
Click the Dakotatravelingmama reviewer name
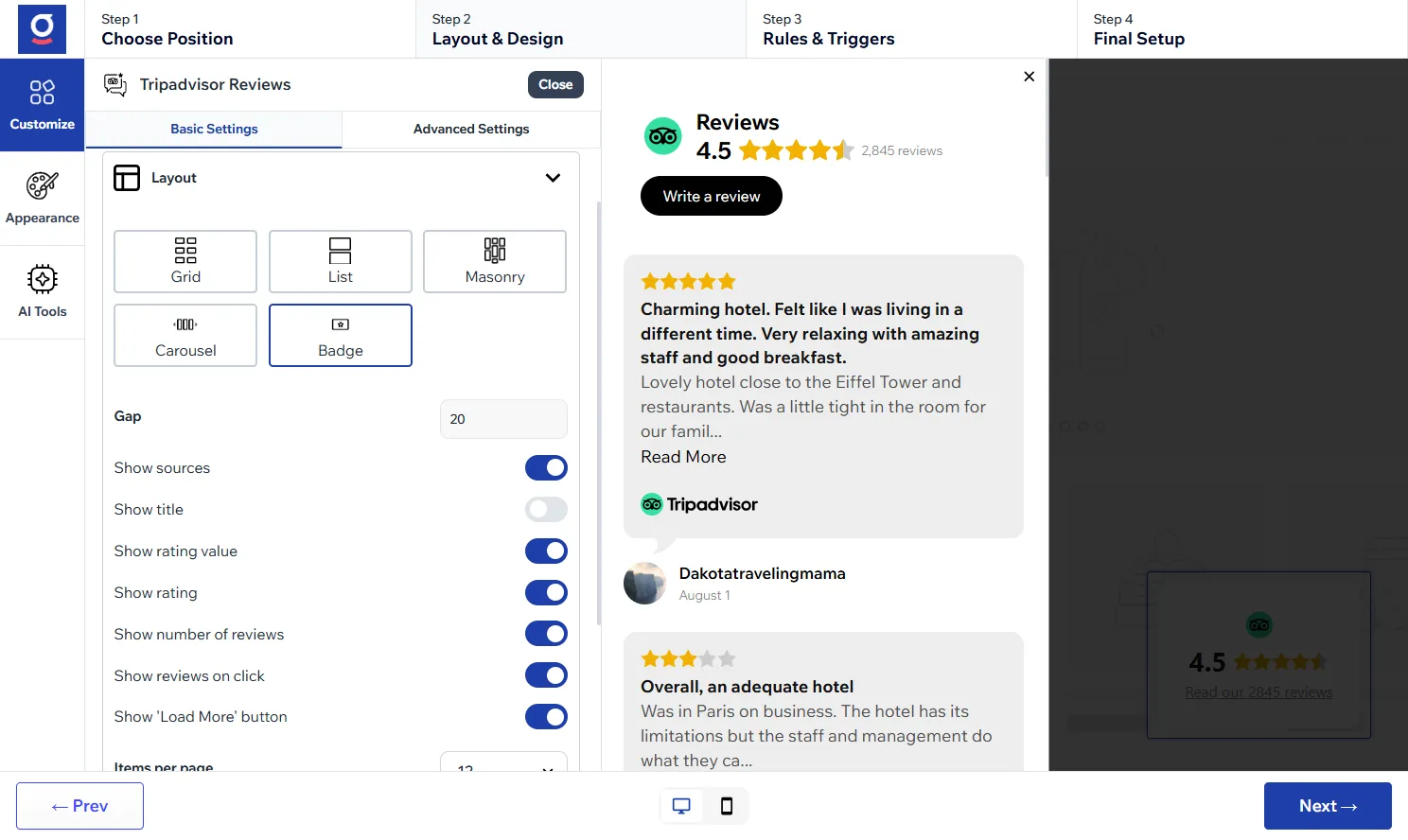[762, 573]
